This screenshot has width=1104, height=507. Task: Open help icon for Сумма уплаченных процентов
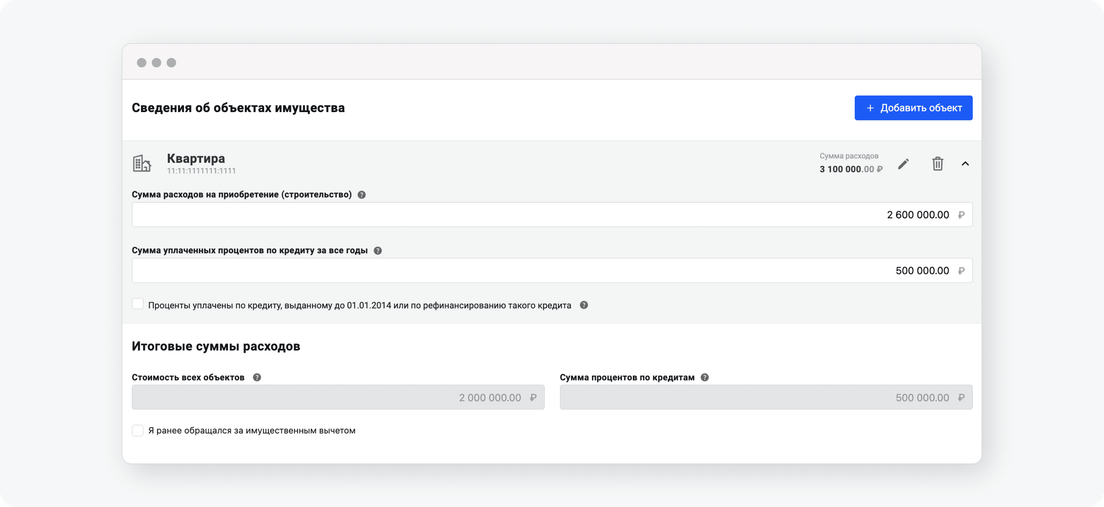coord(377,251)
